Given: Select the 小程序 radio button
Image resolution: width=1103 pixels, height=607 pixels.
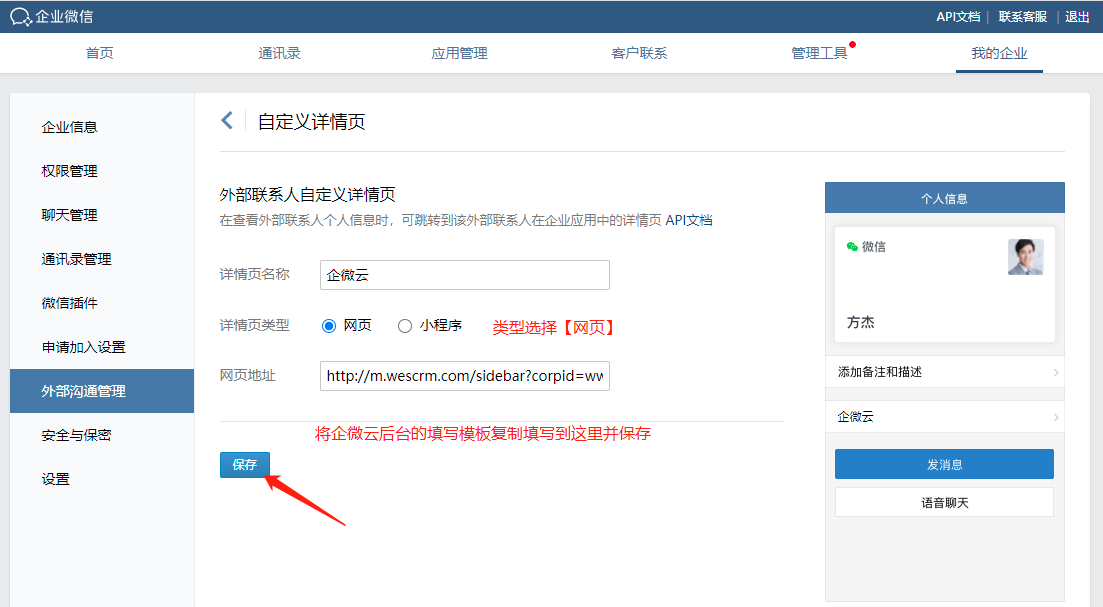Looking at the screenshot, I should pos(404,326).
